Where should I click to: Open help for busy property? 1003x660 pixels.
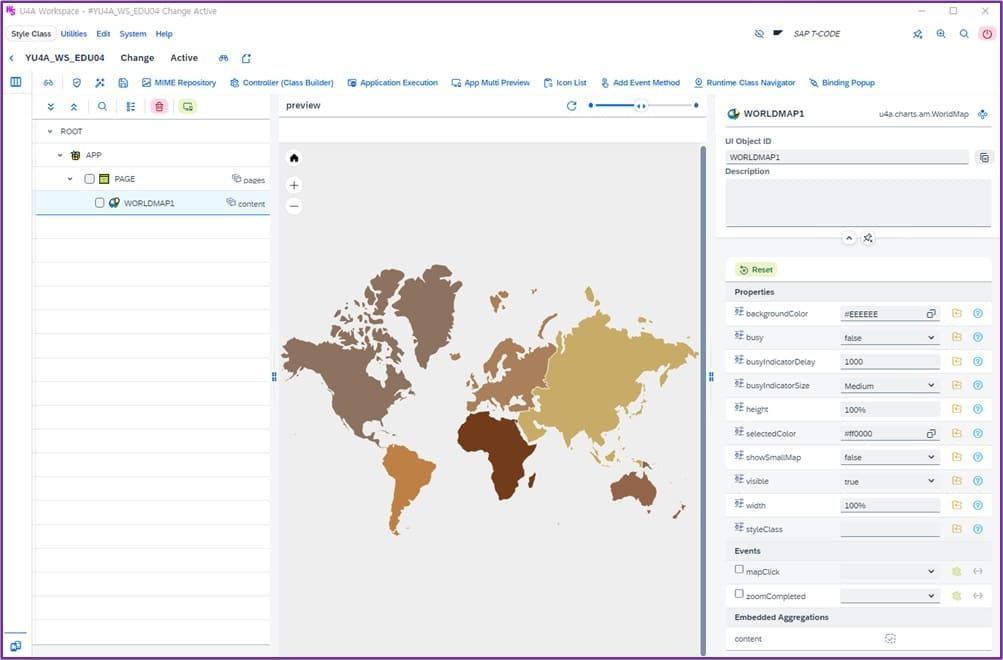pos(978,337)
